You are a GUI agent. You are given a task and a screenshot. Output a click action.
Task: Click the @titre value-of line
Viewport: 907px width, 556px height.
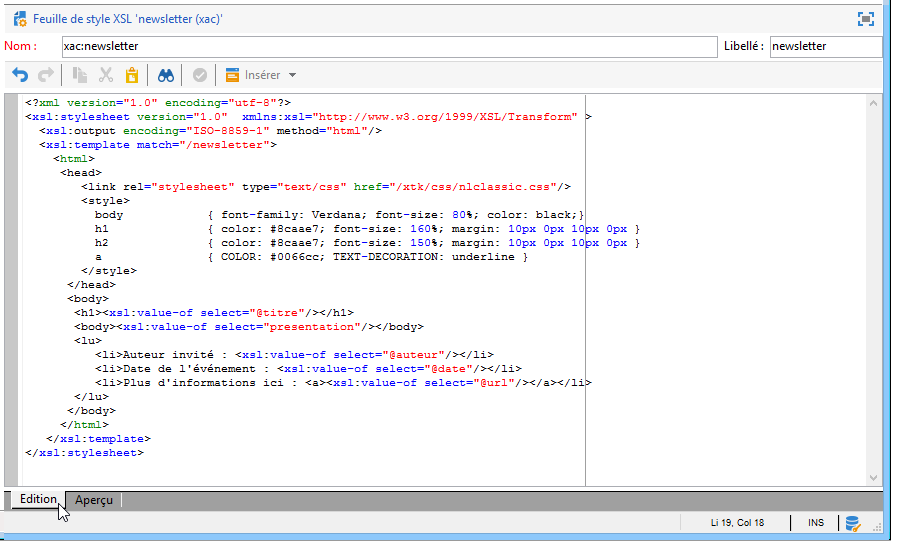(213, 313)
